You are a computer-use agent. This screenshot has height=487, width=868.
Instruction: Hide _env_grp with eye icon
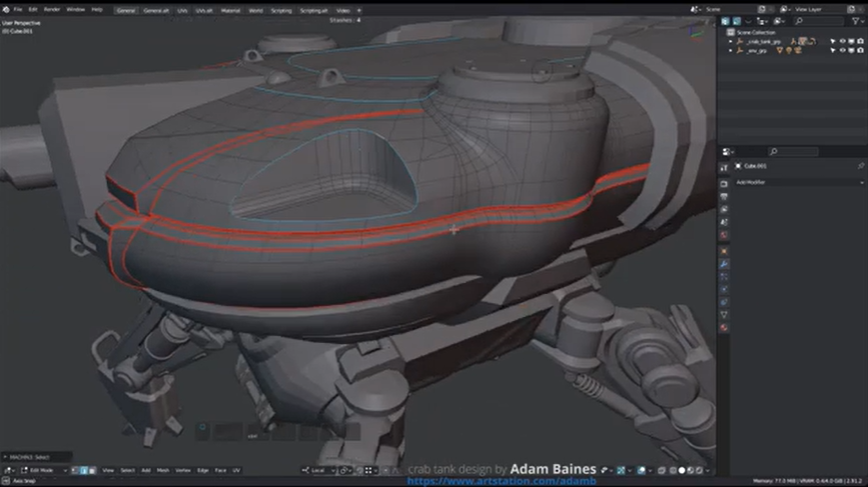pyautogui.click(x=843, y=50)
